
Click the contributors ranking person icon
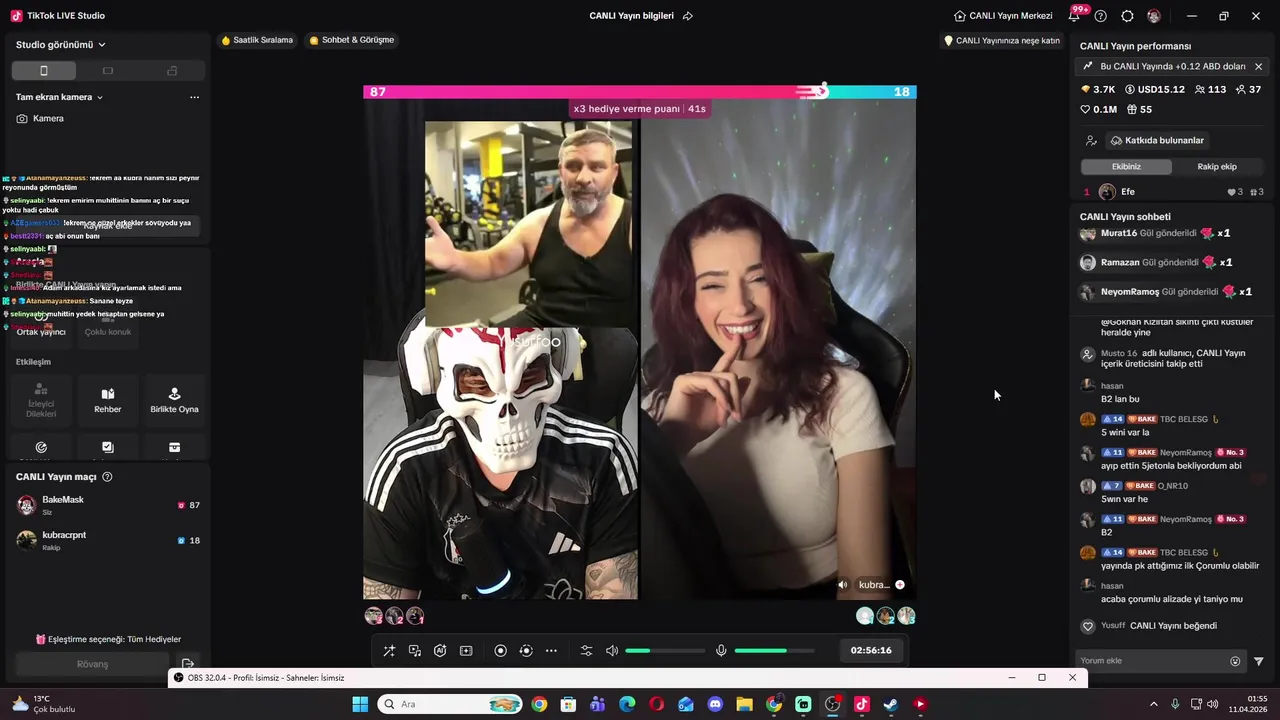click(1091, 141)
